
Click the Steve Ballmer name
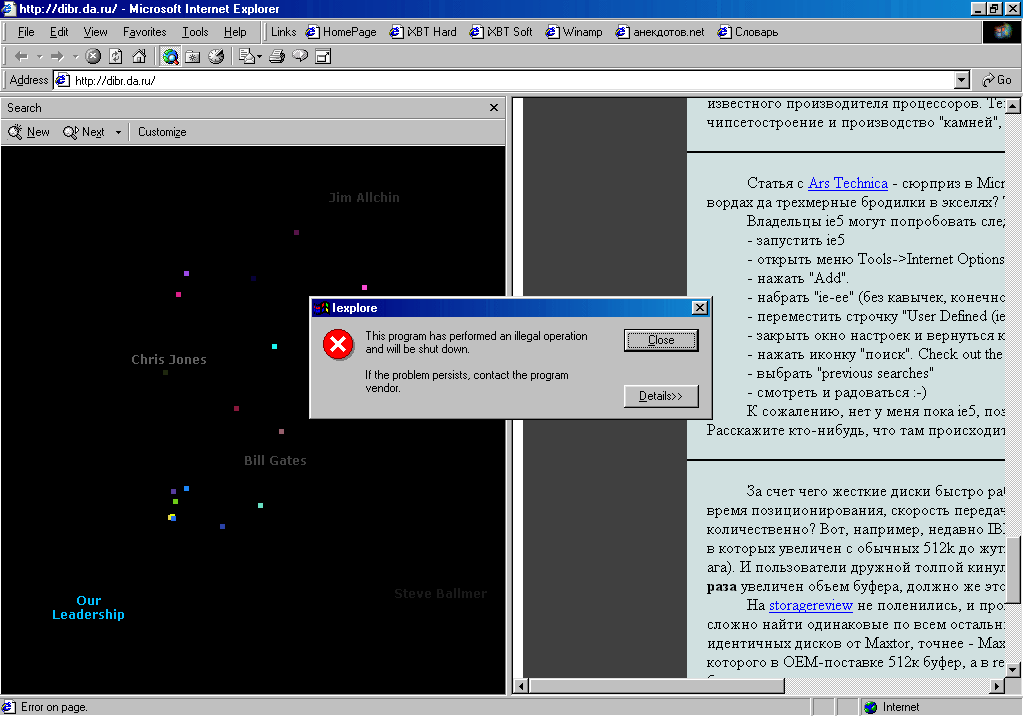440,594
